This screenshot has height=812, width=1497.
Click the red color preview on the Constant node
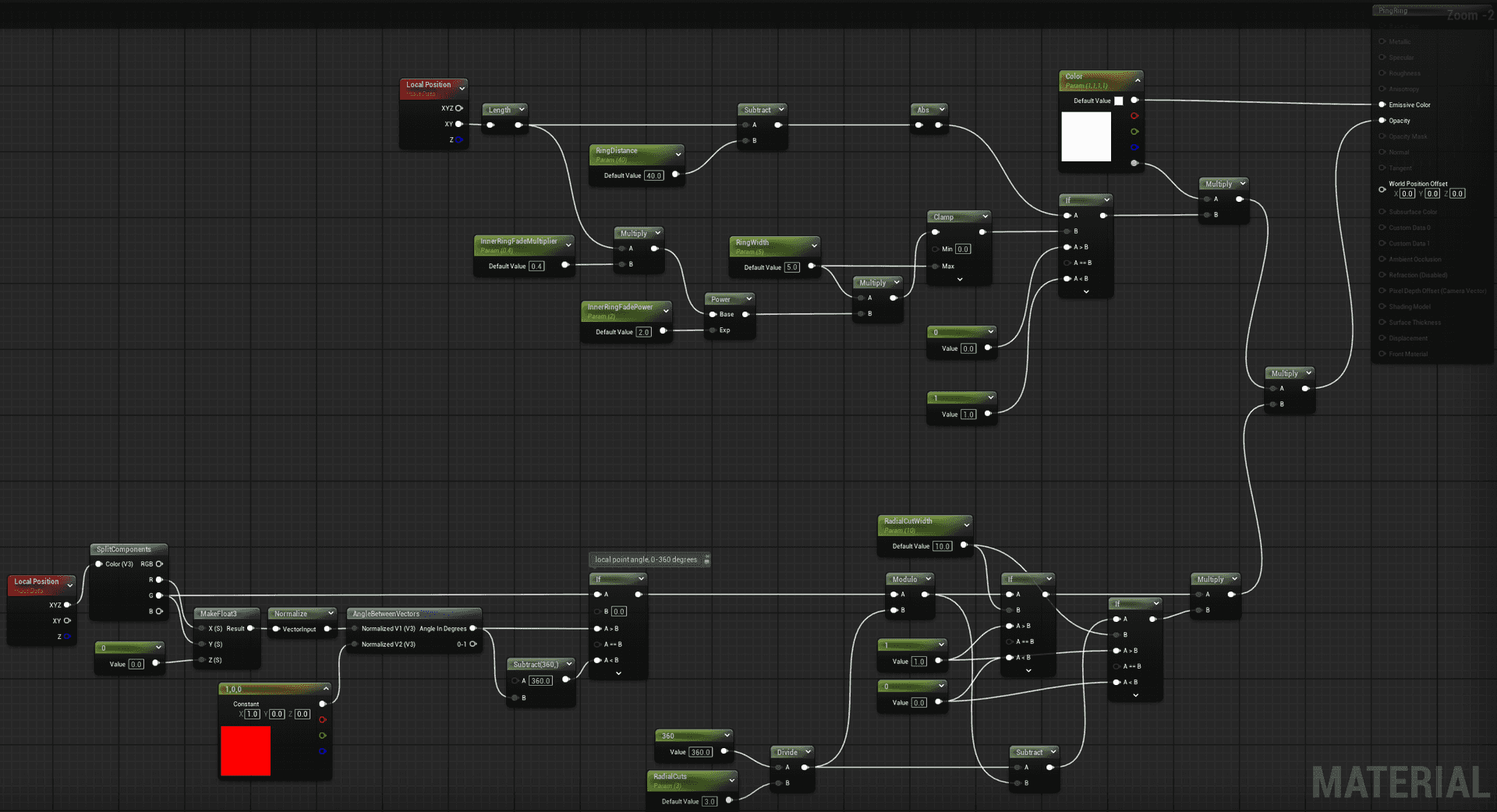[246, 750]
